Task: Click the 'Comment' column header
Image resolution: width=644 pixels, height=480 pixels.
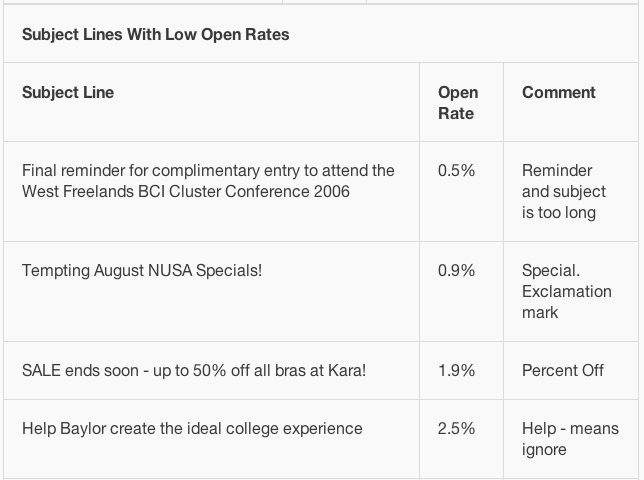Action: (x=559, y=92)
